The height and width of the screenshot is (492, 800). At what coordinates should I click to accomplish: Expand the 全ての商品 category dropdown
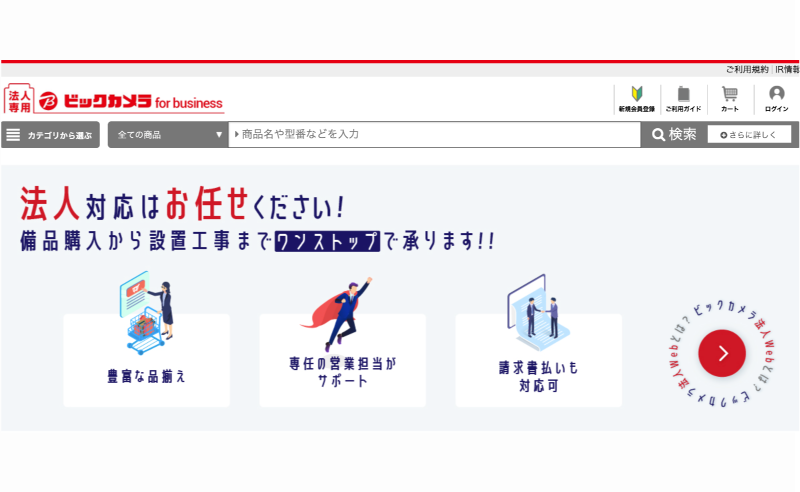pyautogui.click(x=168, y=135)
